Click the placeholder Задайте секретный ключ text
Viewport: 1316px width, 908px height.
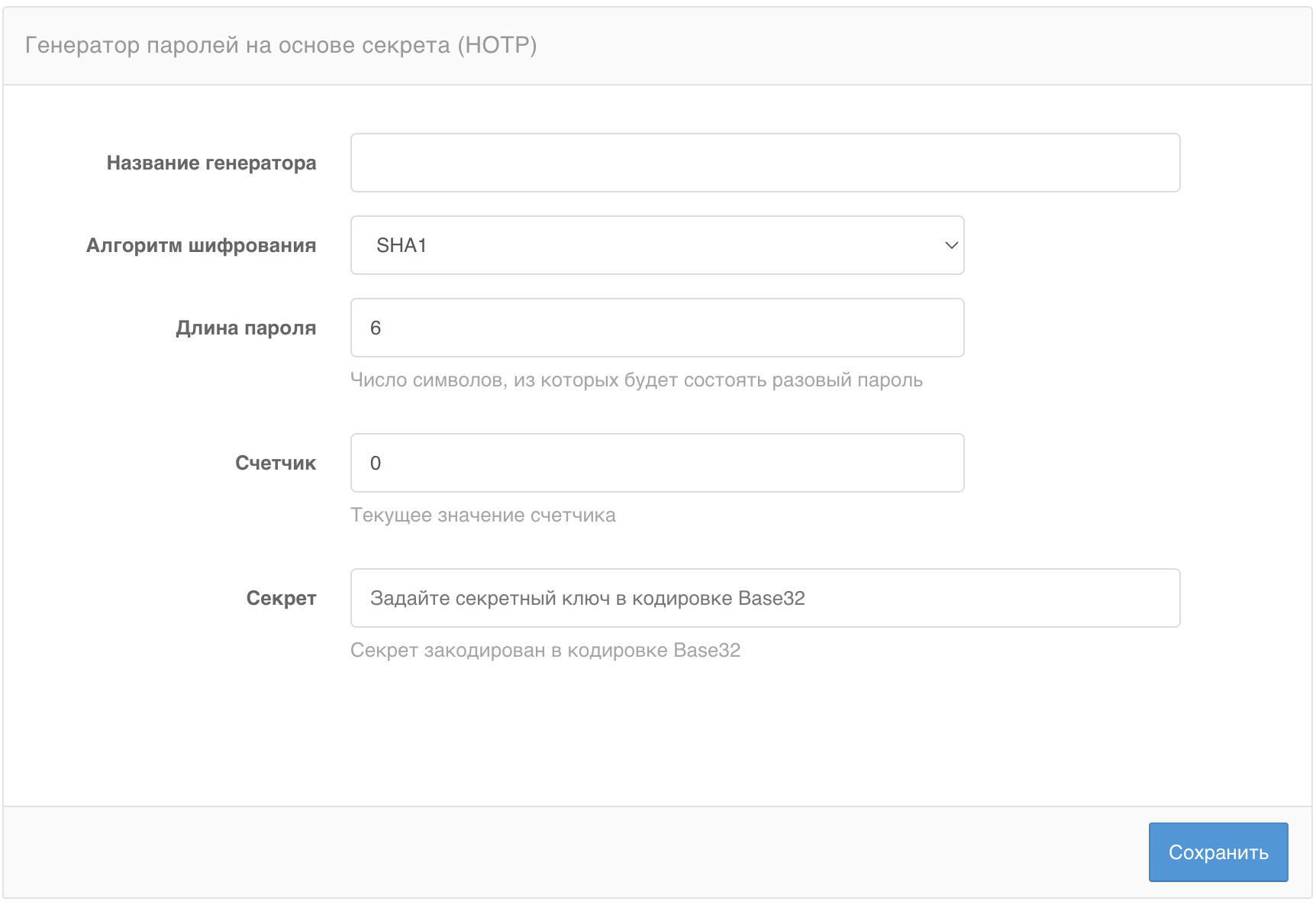click(x=587, y=598)
